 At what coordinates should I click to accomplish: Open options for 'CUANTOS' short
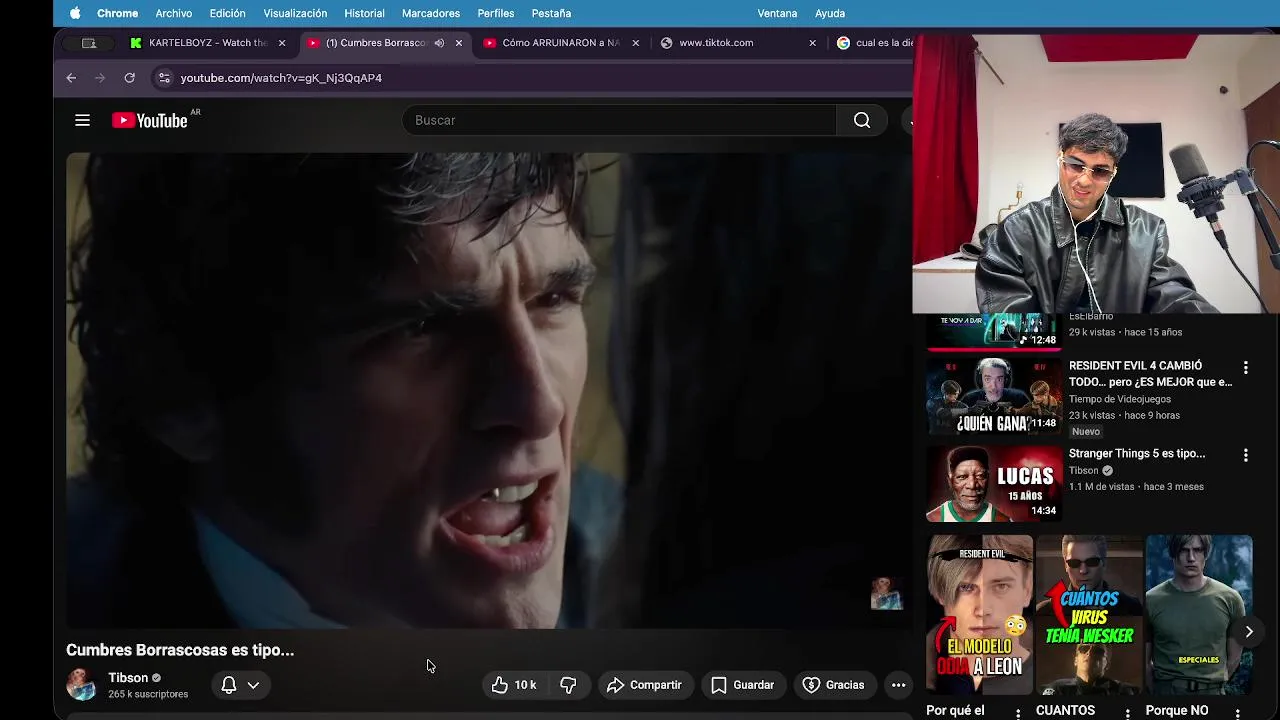(1127, 713)
